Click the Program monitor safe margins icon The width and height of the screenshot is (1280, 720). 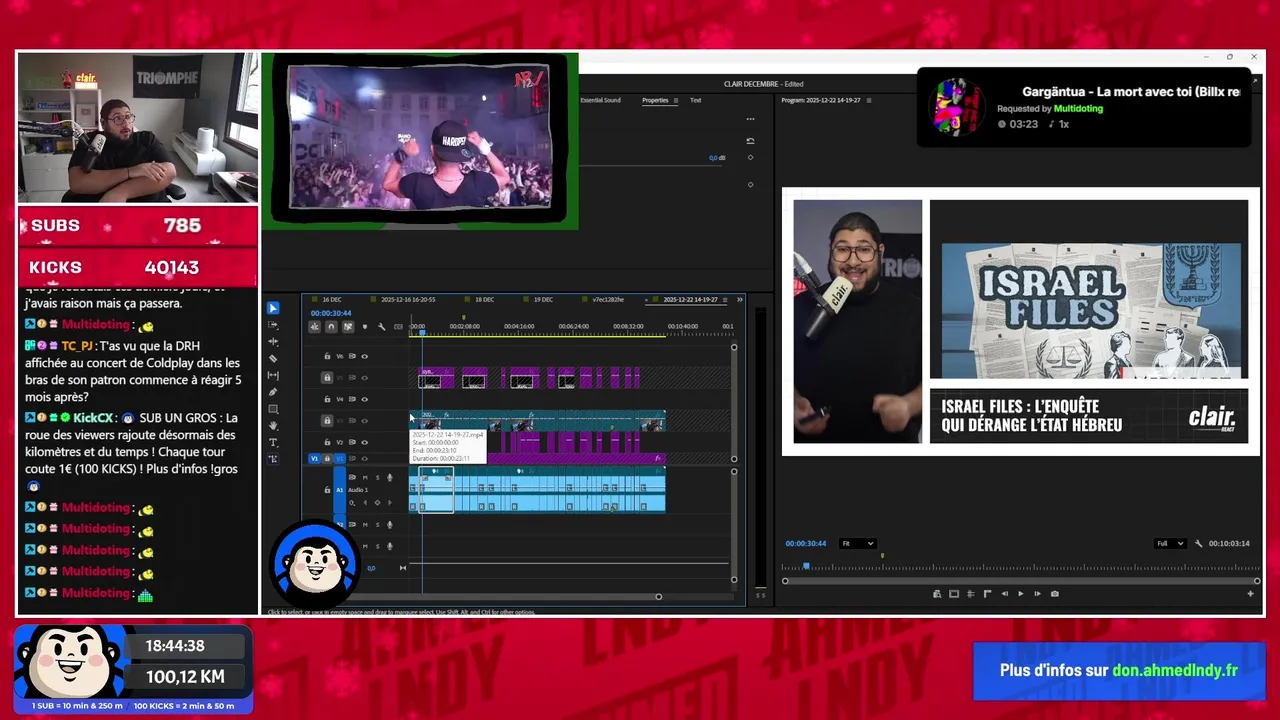954,594
